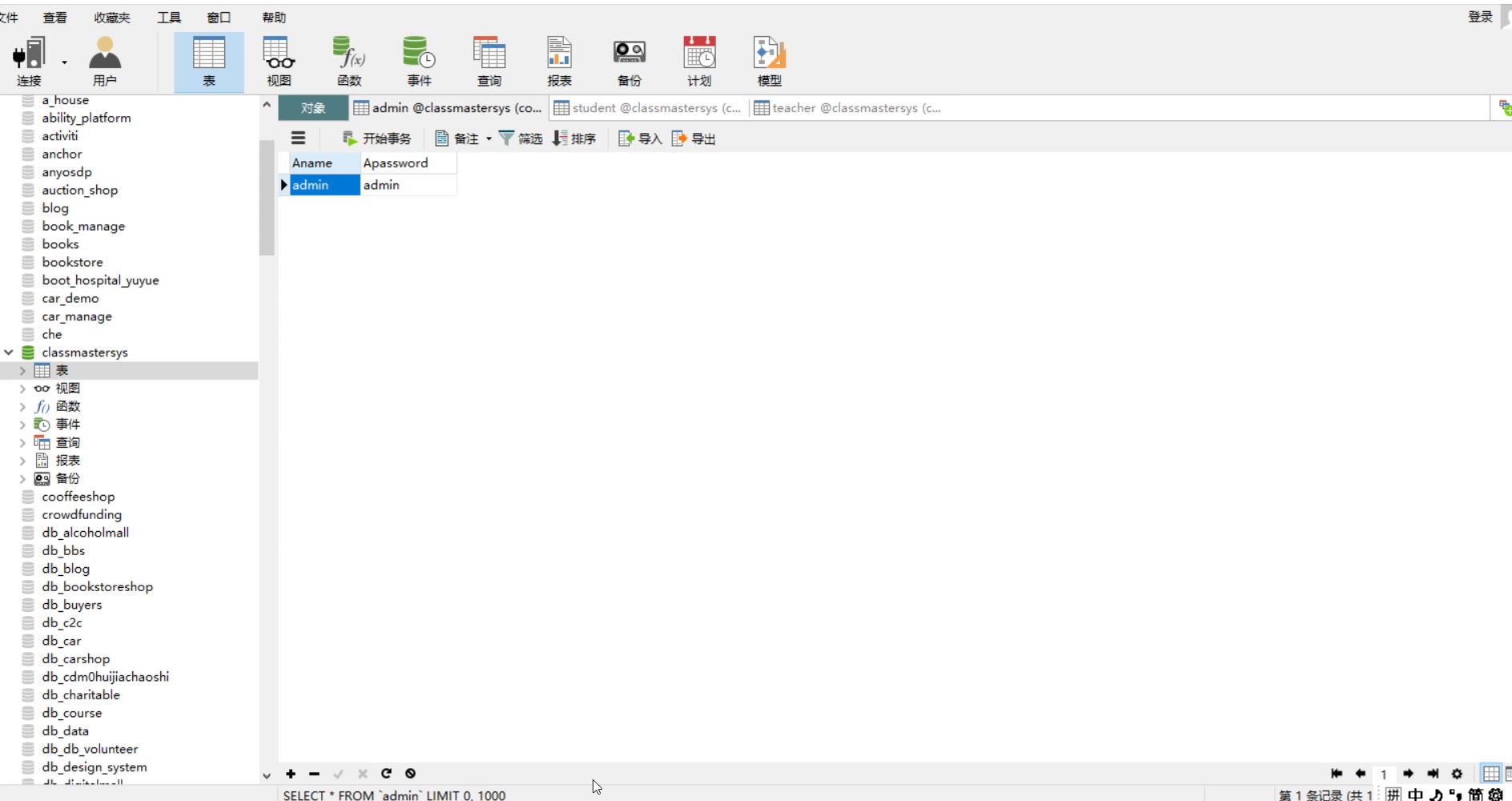This screenshot has width=1512, height=801.
Task: Click 导出 (Export) button
Action: coord(694,139)
